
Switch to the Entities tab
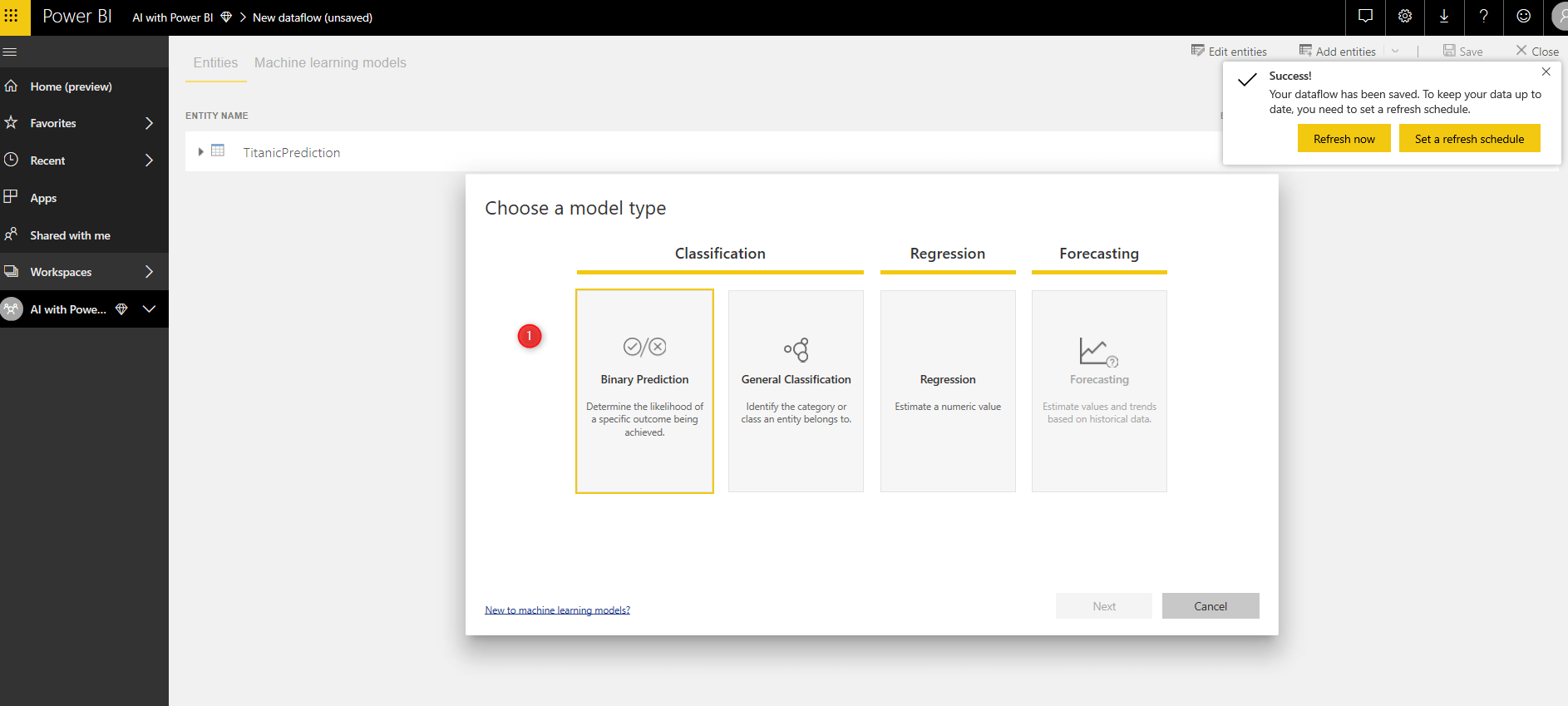[x=215, y=62]
